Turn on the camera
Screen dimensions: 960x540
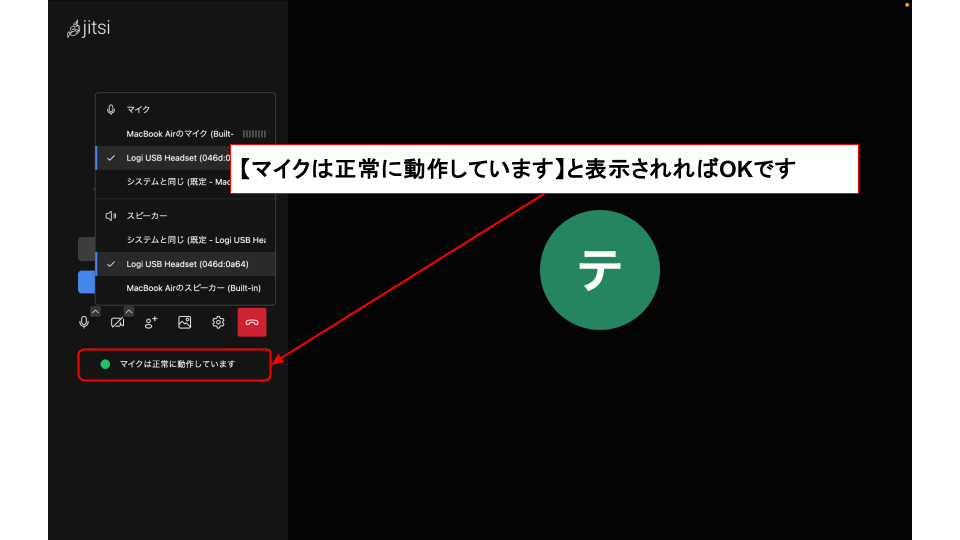117,323
